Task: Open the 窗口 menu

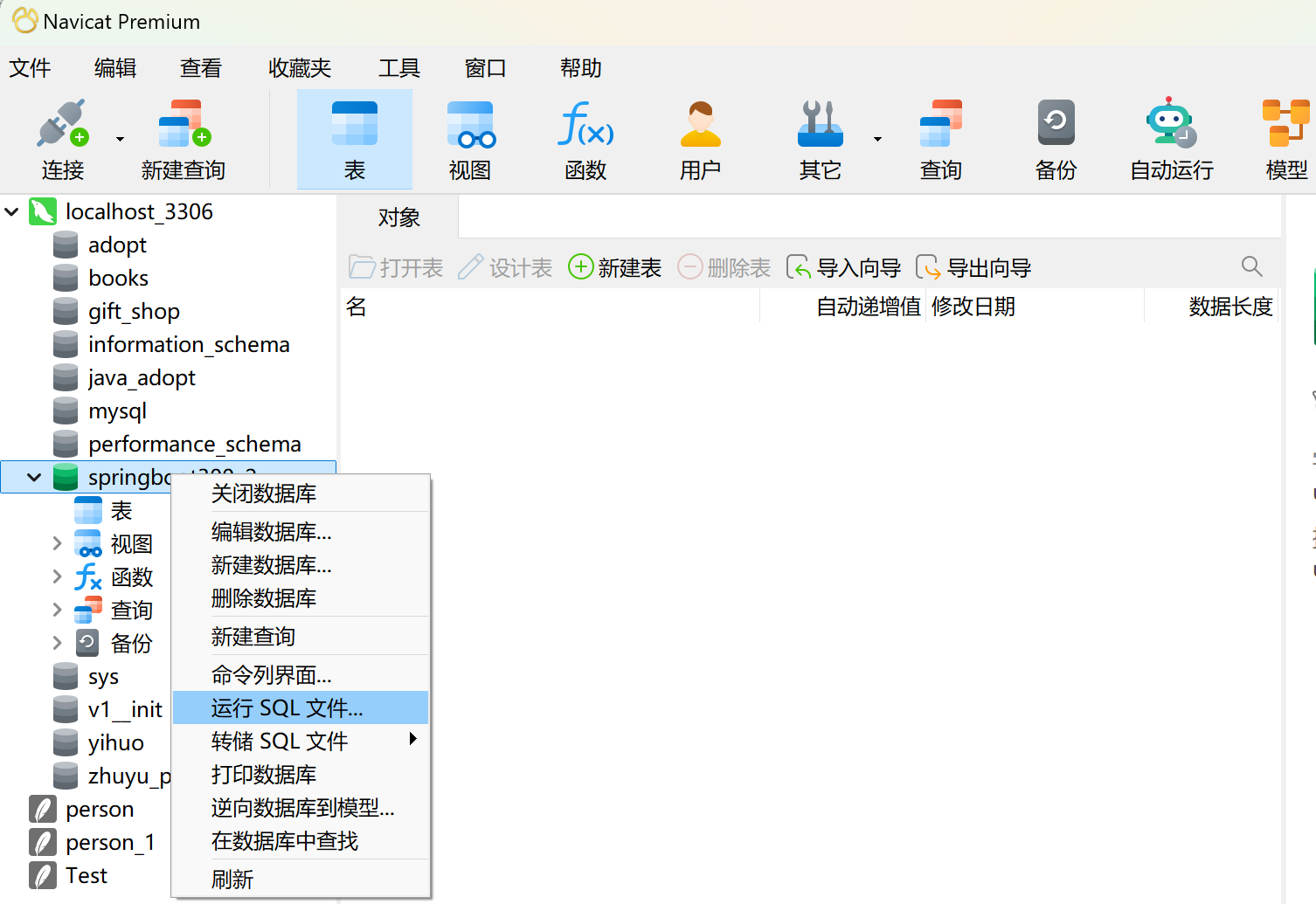Action: point(485,68)
